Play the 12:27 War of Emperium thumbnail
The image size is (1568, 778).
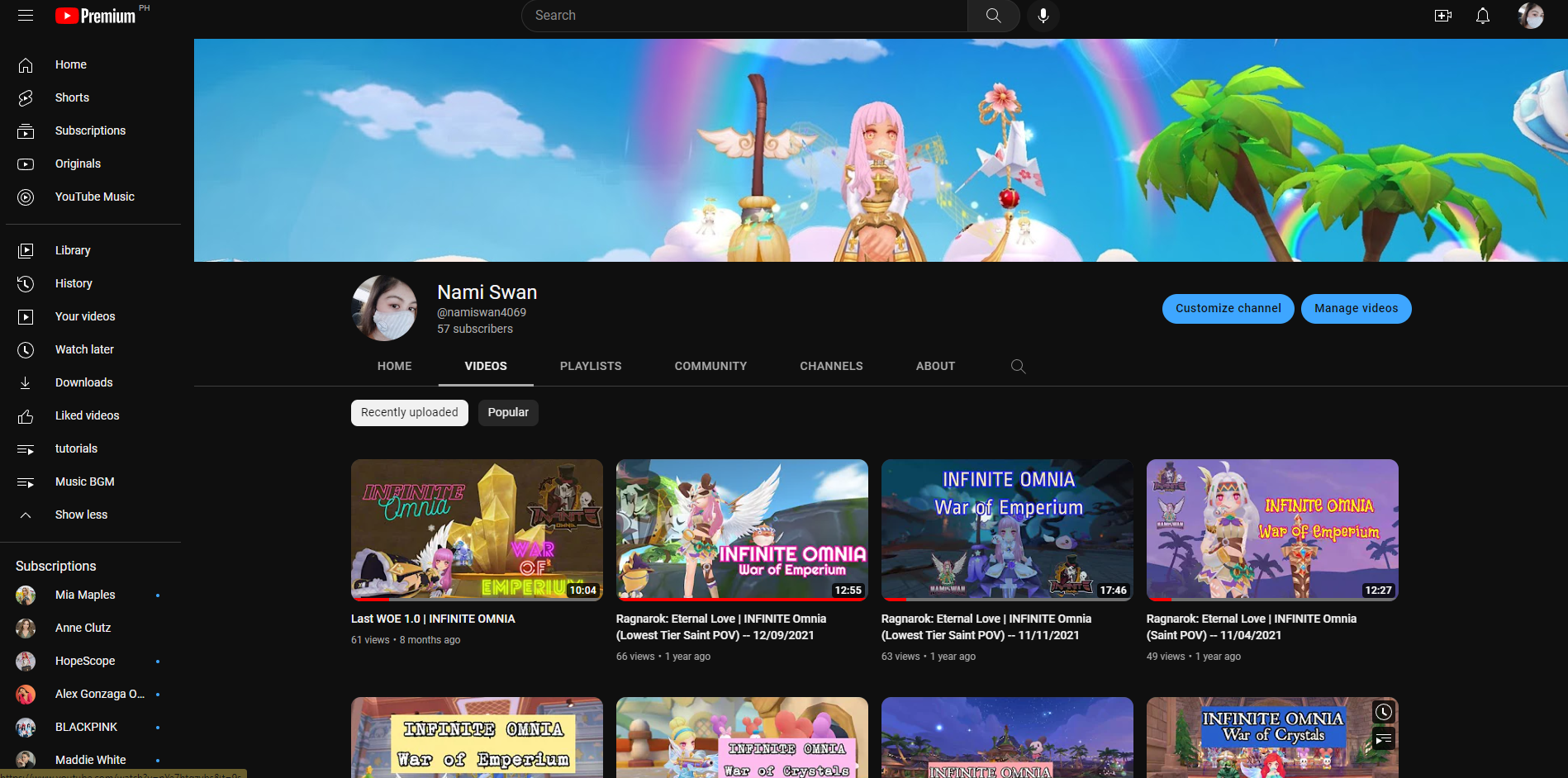1272,529
